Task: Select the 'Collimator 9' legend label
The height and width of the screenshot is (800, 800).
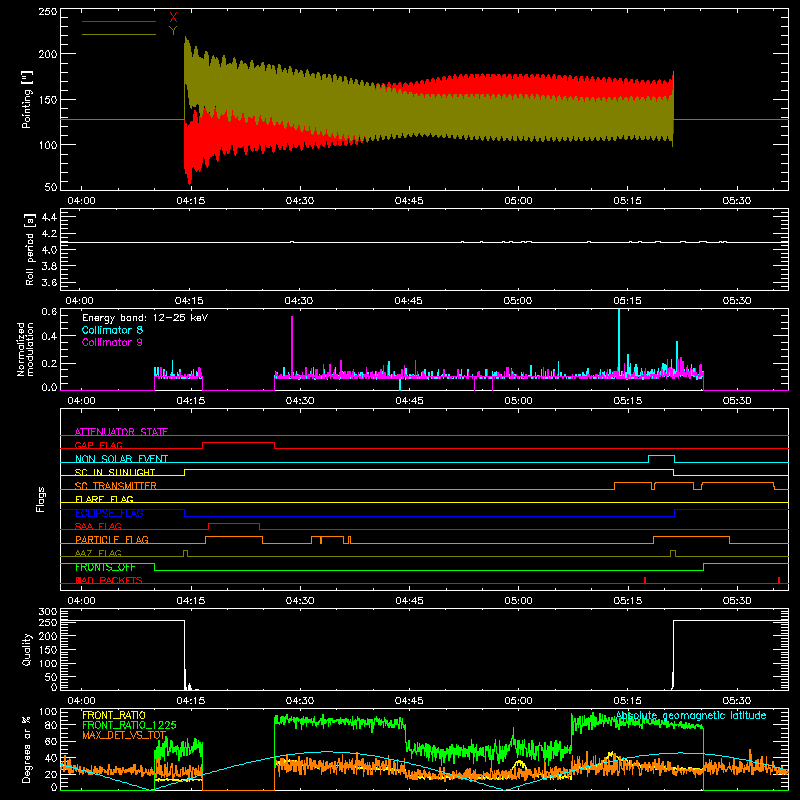Action: 112,342
